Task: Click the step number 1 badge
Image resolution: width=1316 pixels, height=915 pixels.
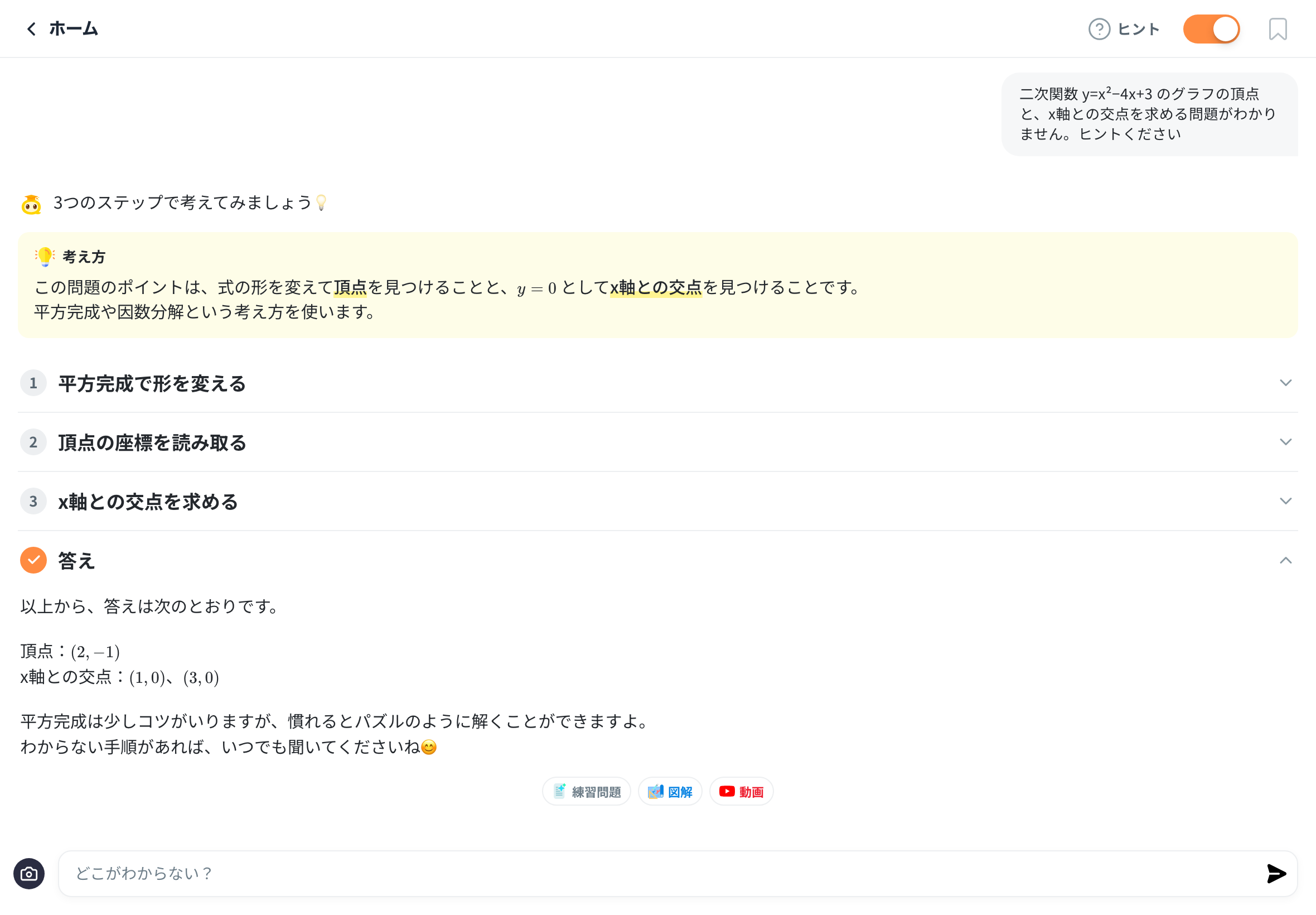Action: coord(33,383)
